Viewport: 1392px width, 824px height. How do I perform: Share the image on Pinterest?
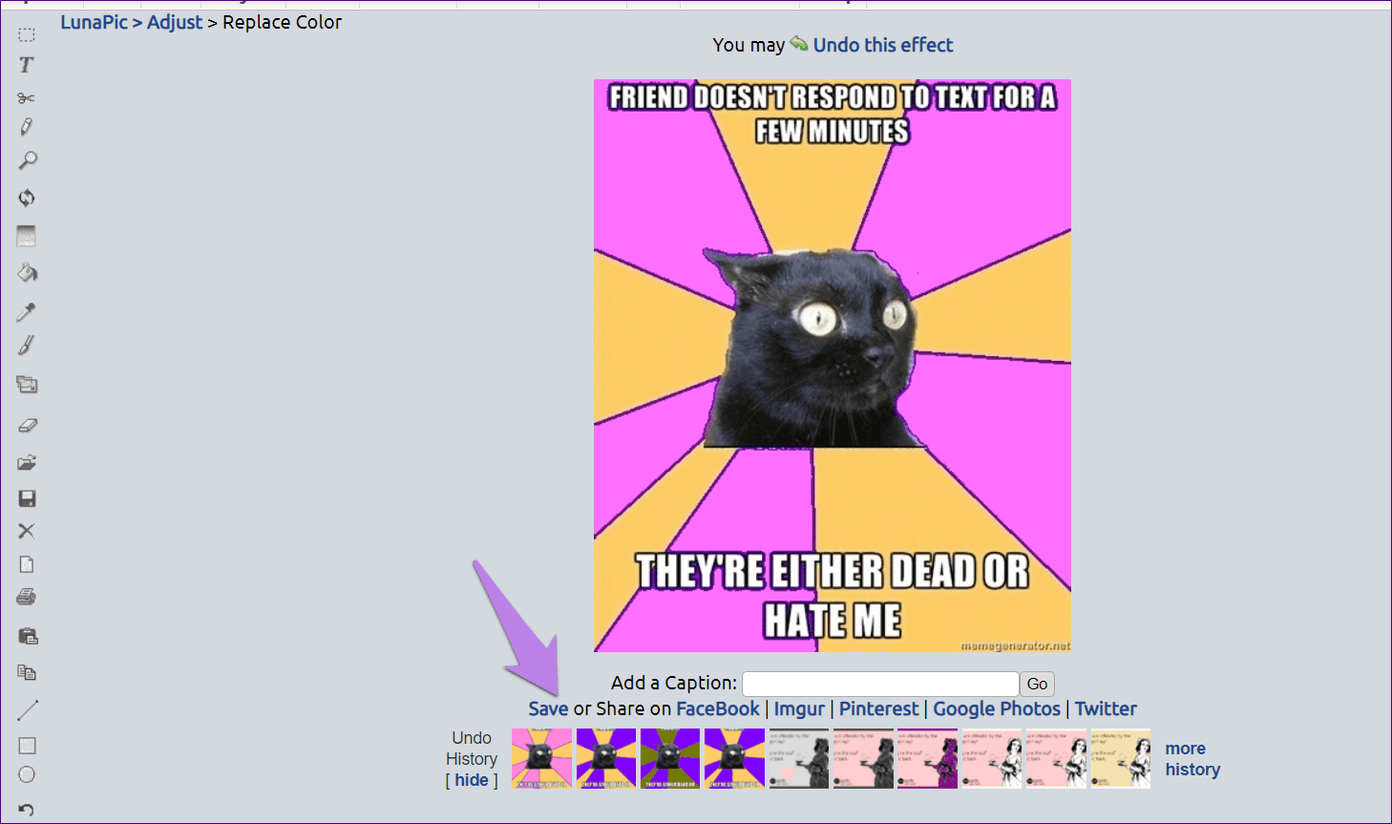click(x=878, y=709)
